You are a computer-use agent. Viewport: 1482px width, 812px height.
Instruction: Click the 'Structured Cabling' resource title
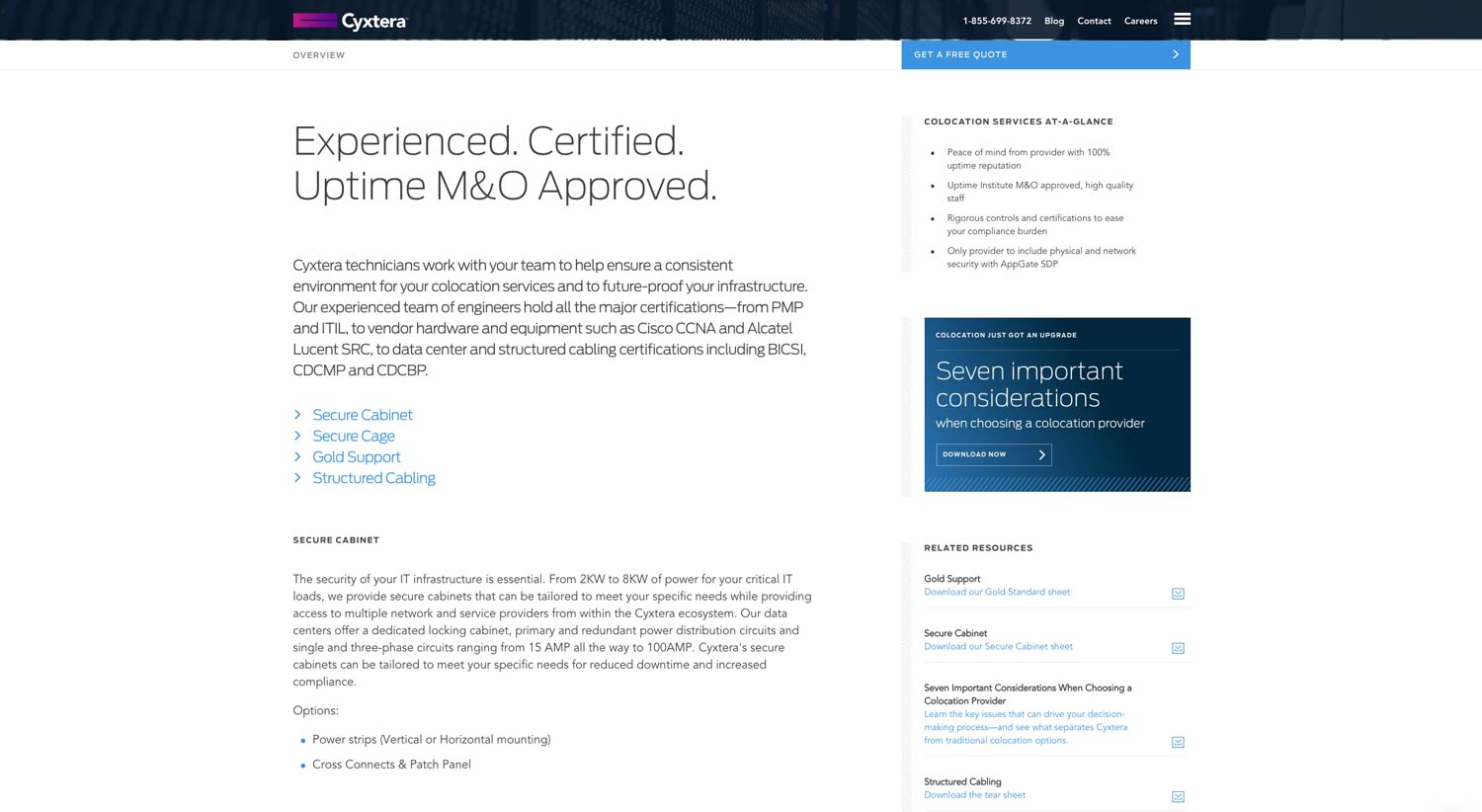click(x=962, y=781)
